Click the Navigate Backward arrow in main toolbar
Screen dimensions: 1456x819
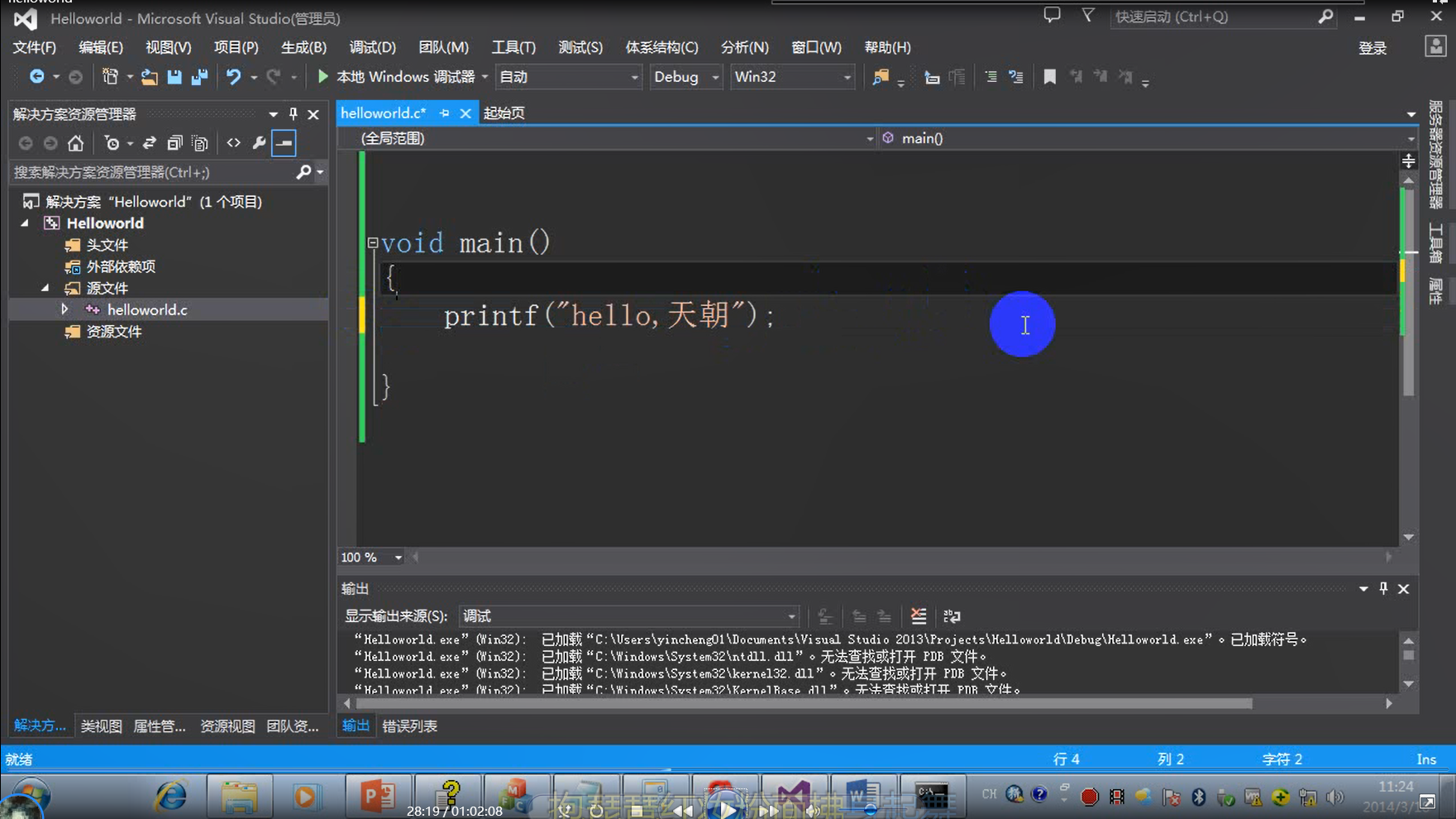click(36, 77)
